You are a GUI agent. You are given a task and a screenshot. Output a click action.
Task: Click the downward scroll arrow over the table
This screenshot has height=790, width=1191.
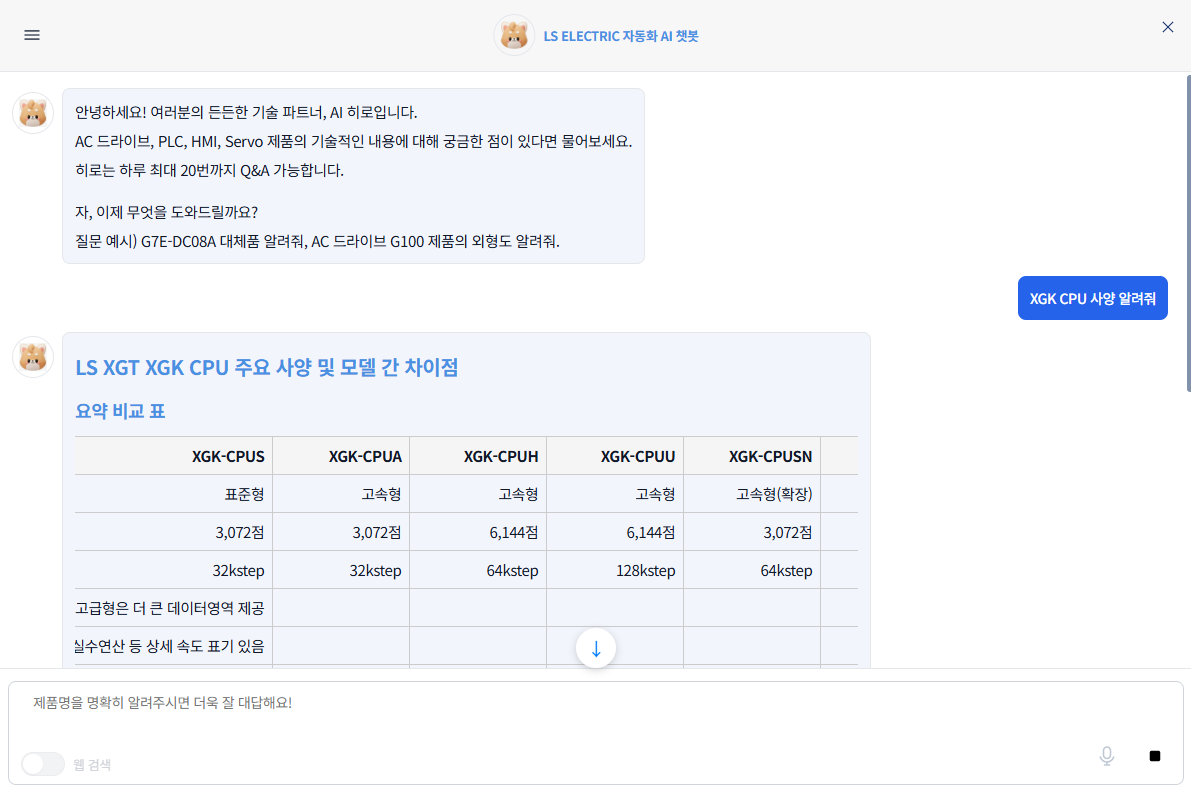pyautogui.click(x=596, y=648)
